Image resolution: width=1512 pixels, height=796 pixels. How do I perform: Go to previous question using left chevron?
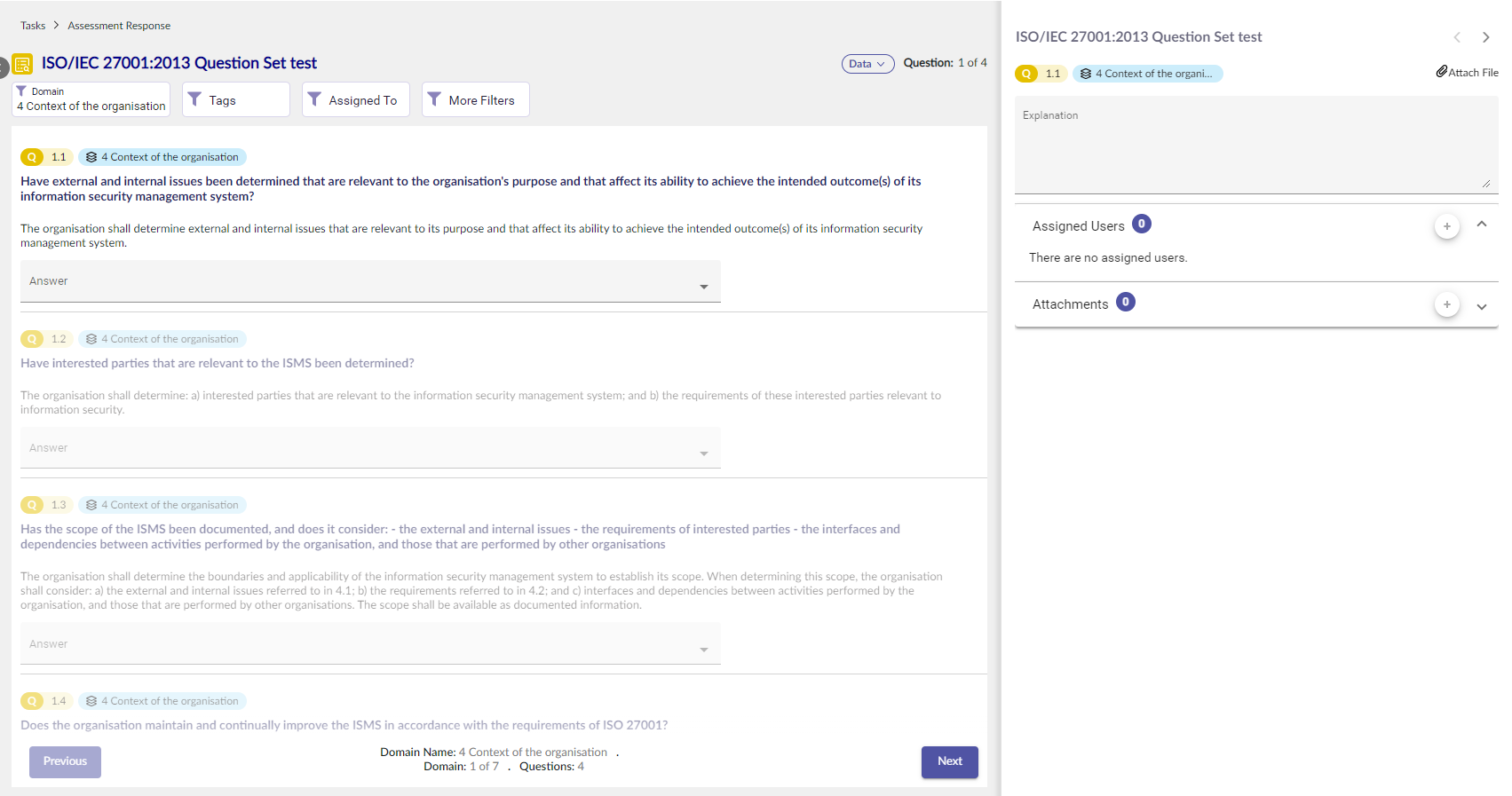point(1457,37)
